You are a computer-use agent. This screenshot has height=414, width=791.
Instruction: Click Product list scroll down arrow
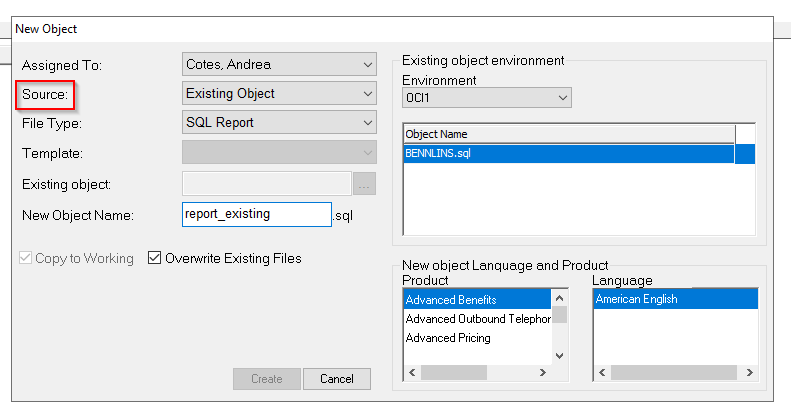pyautogui.click(x=560, y=355)
